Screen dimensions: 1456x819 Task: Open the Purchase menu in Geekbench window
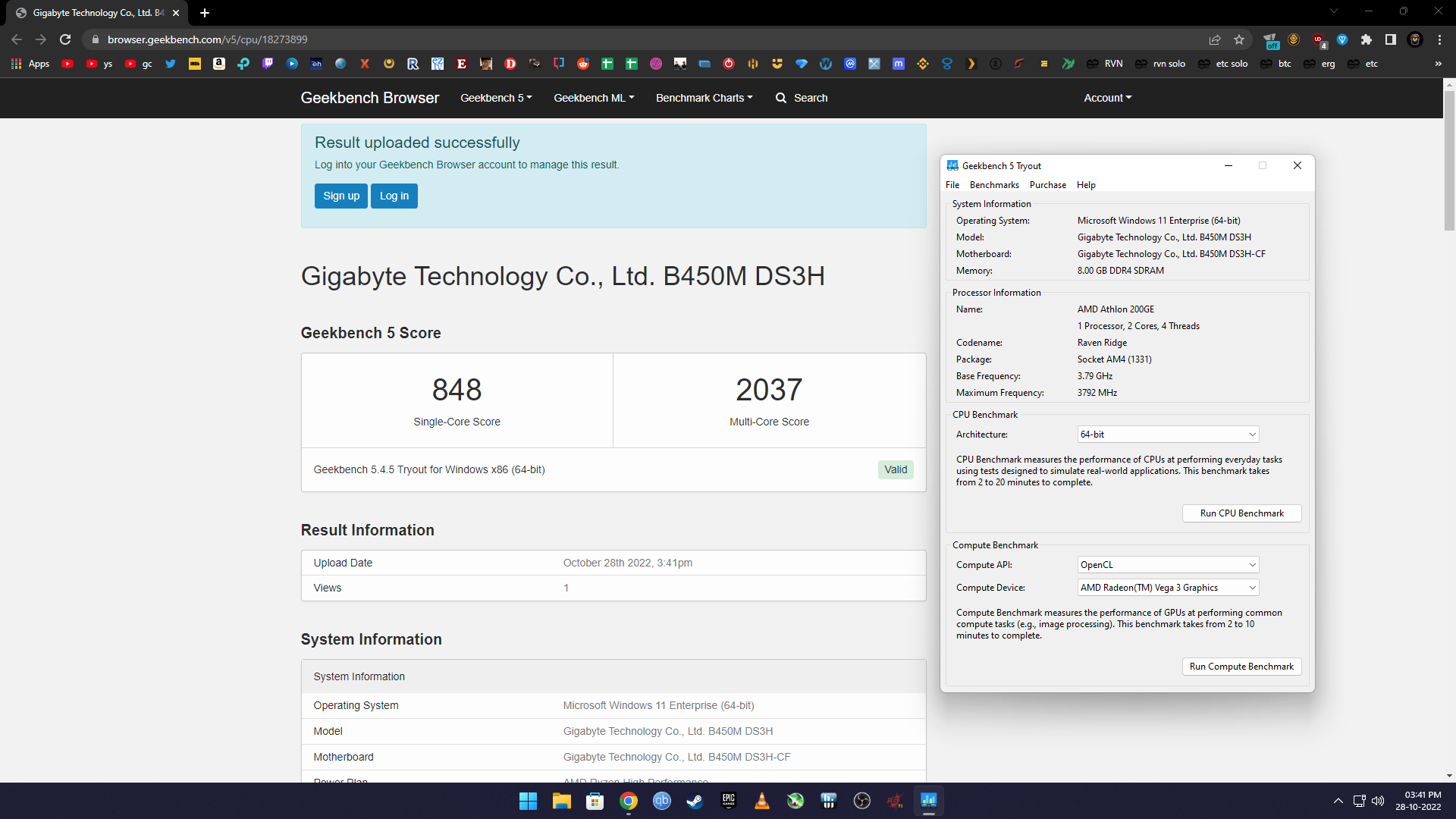click(x=1048, y=185)
